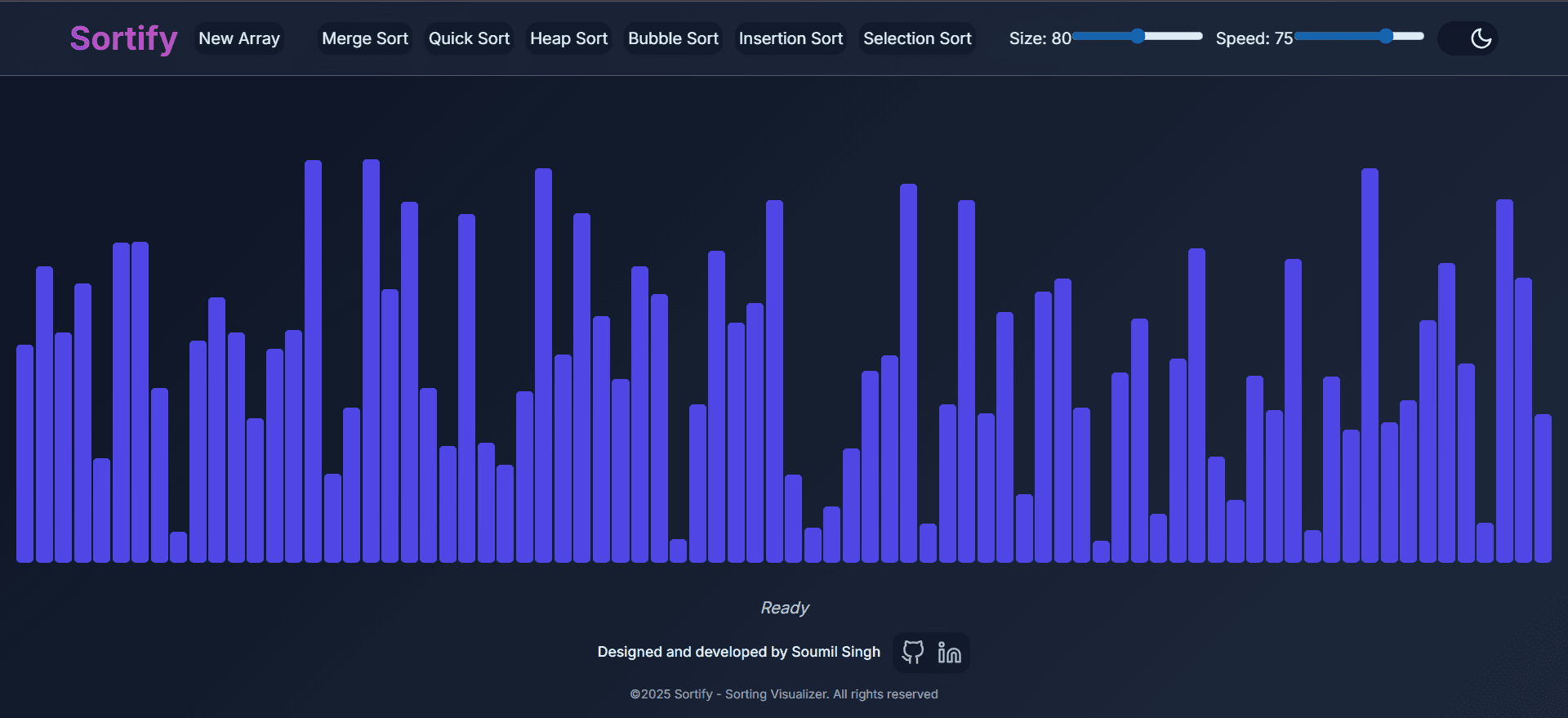Click the rightmost bar in the chart
Viewport: 1568px width, 718px height.
coord(1542,490)
